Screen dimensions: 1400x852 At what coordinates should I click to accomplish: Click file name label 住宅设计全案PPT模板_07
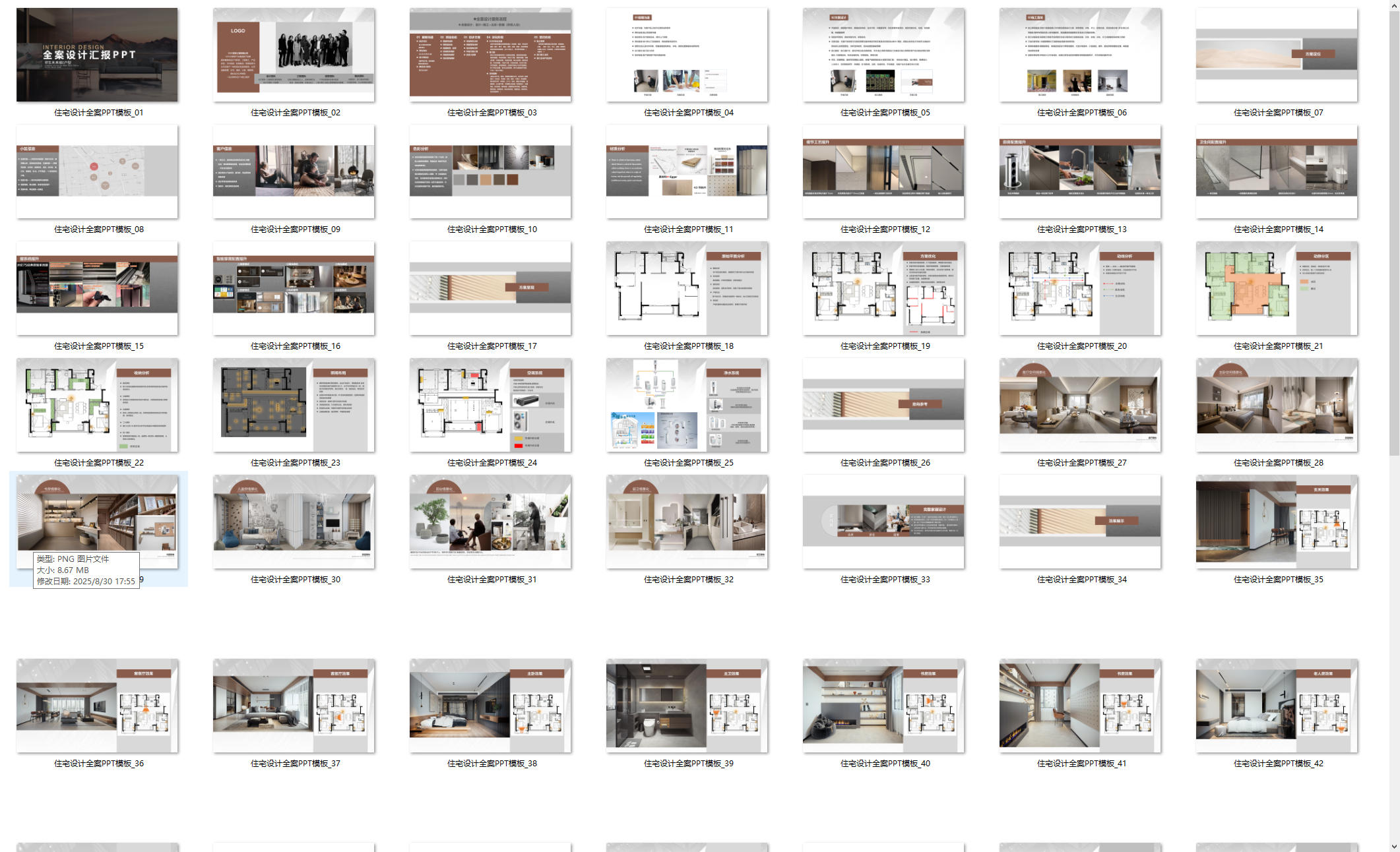pos(1278,113)
